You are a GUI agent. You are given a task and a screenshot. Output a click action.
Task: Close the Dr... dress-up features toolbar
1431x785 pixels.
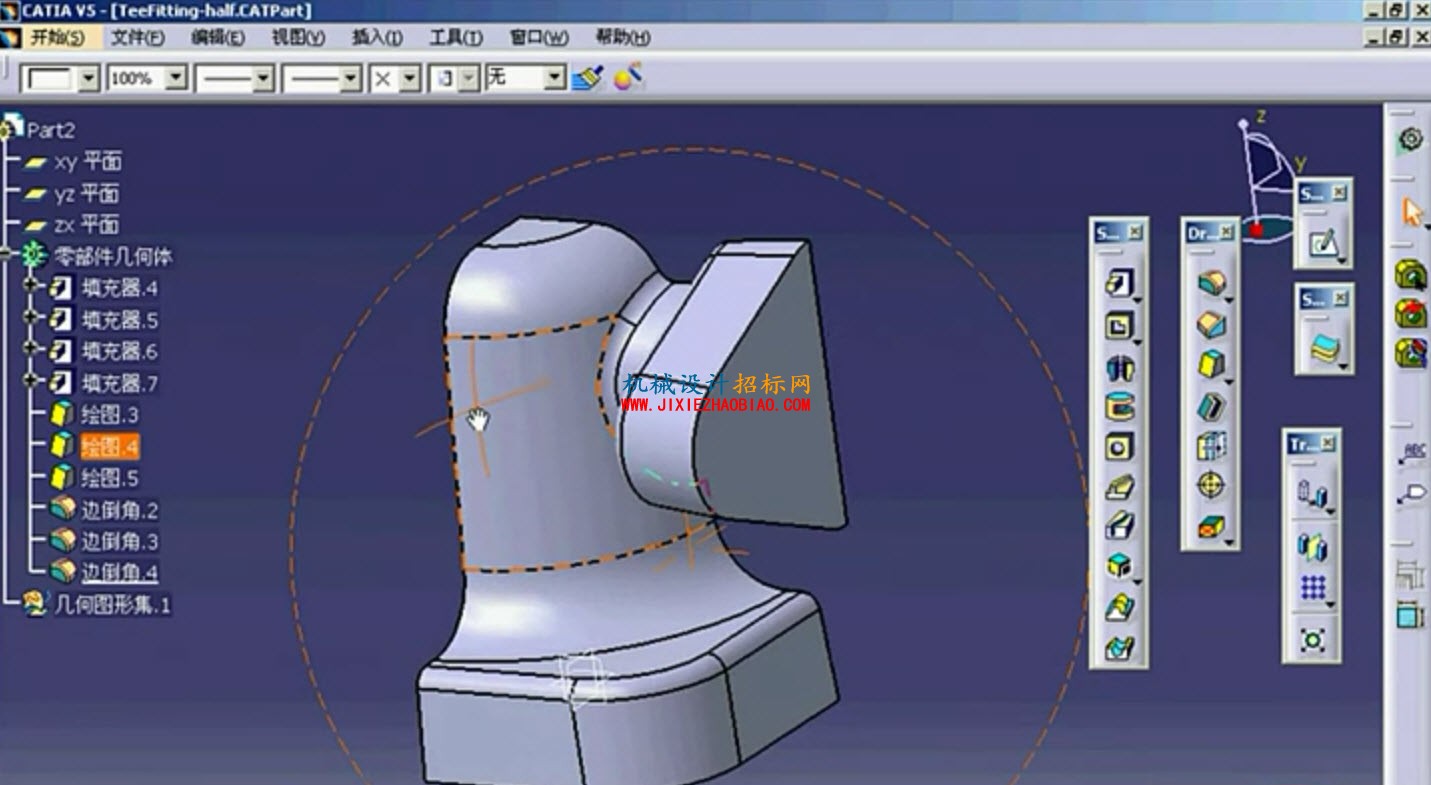click(1227, 232)
